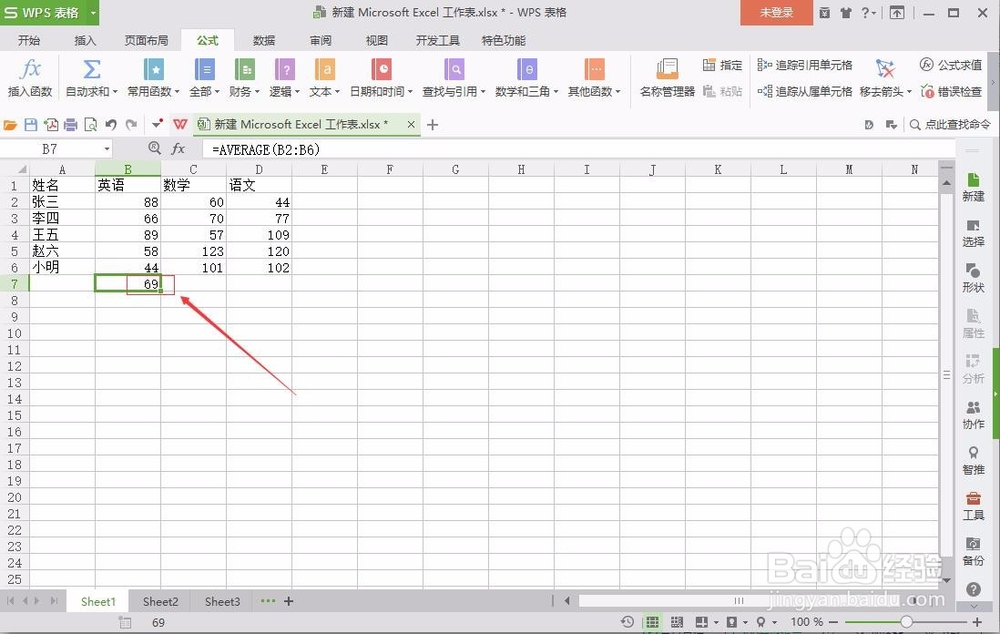Switch to the 数据 ribbon tab
The width and height of the screenshot is (1000, 634).
point(262,40)
